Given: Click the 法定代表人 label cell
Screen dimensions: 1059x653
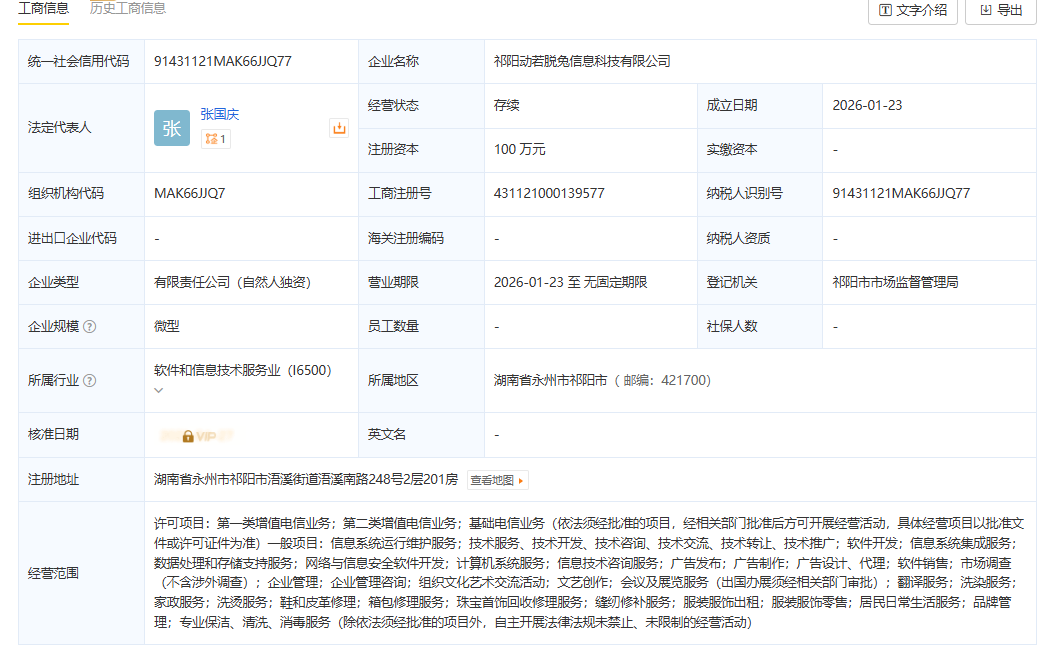Looking at the screenshot, I should pyautogui.click(x=81, y=128).
